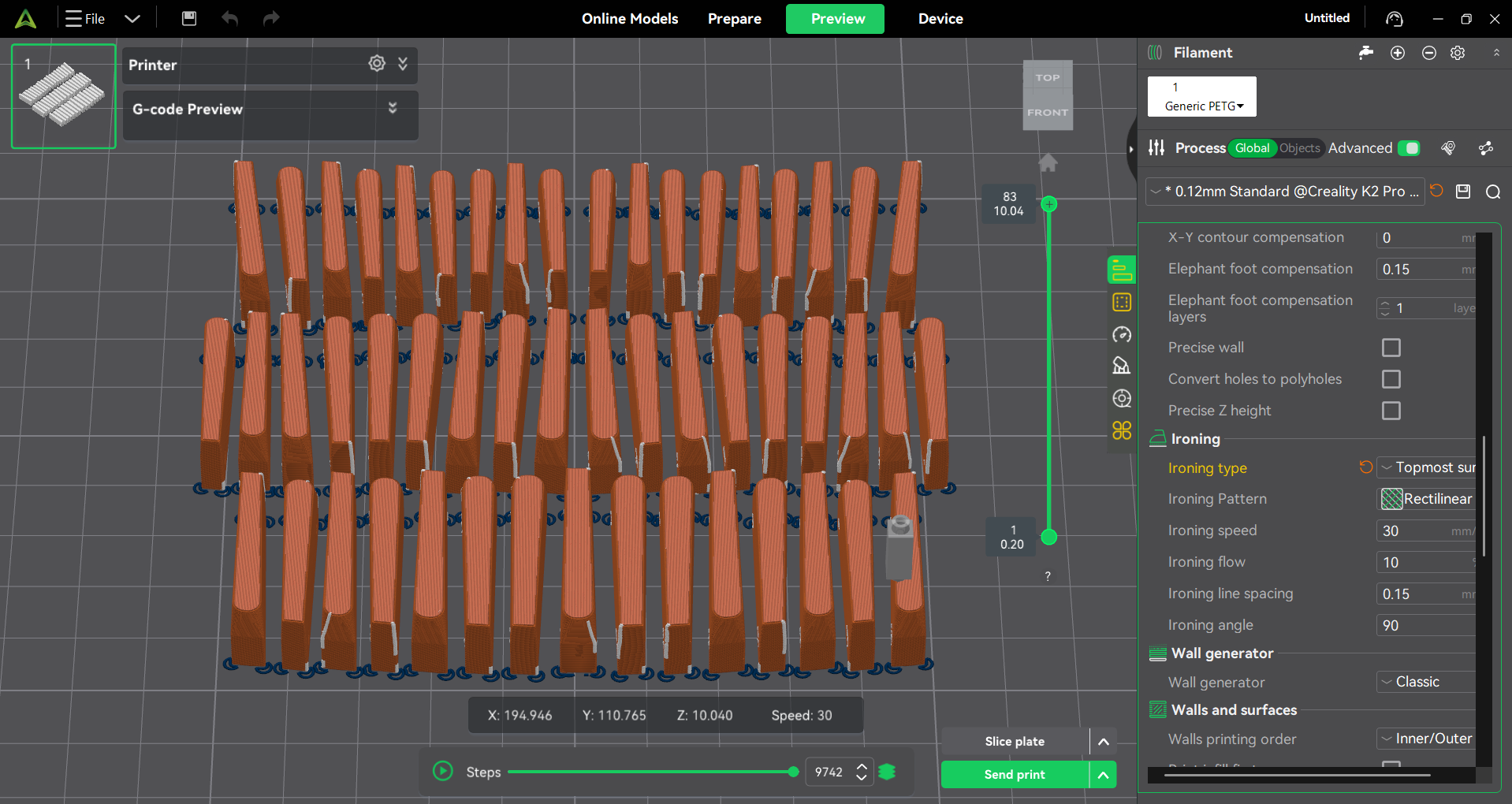This screenshot has width=1512, height=804.
Task: Enable the Precise Z height checkbox
Action: click(x=1391, y=411)
